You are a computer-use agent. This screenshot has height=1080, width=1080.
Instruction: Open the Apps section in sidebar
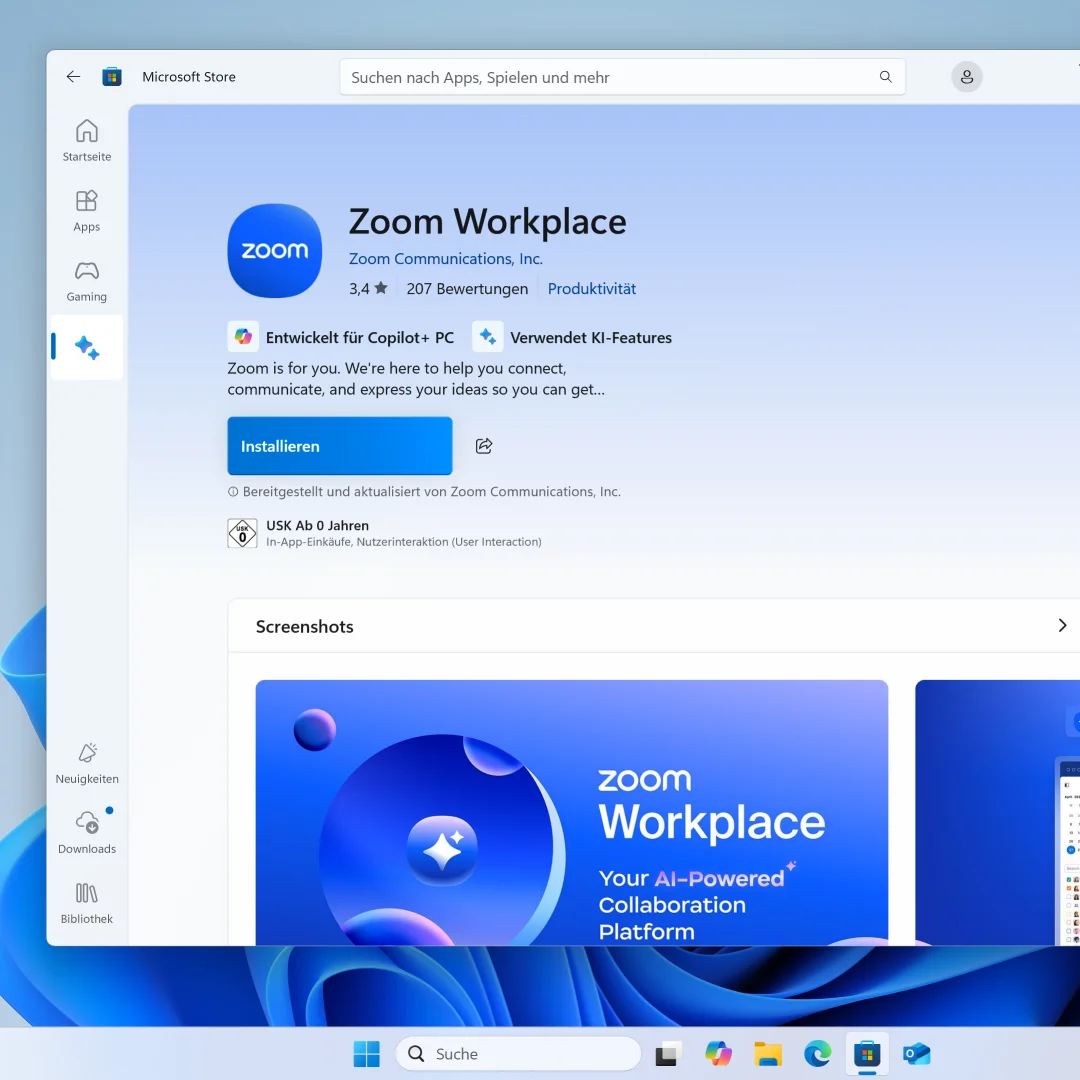[87, 210]
